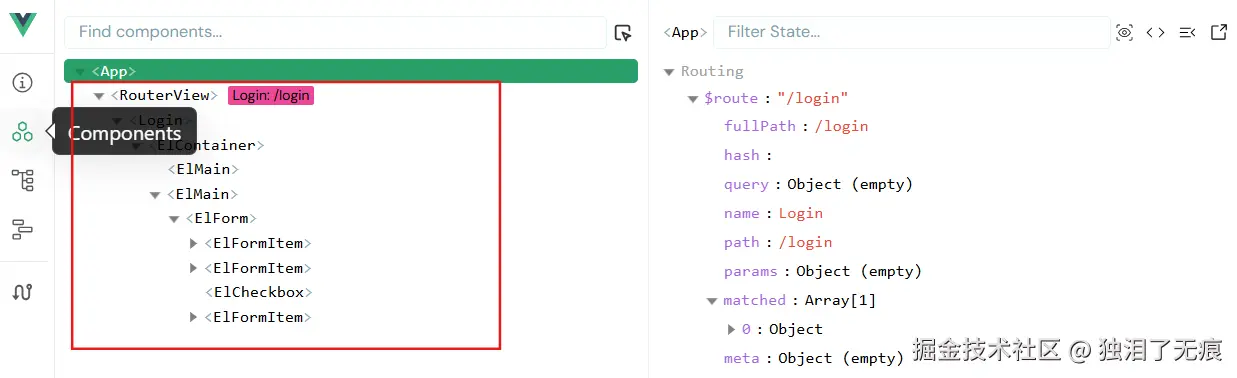
Task: Collapse the App tree node arrow
Action: point(80,72)
